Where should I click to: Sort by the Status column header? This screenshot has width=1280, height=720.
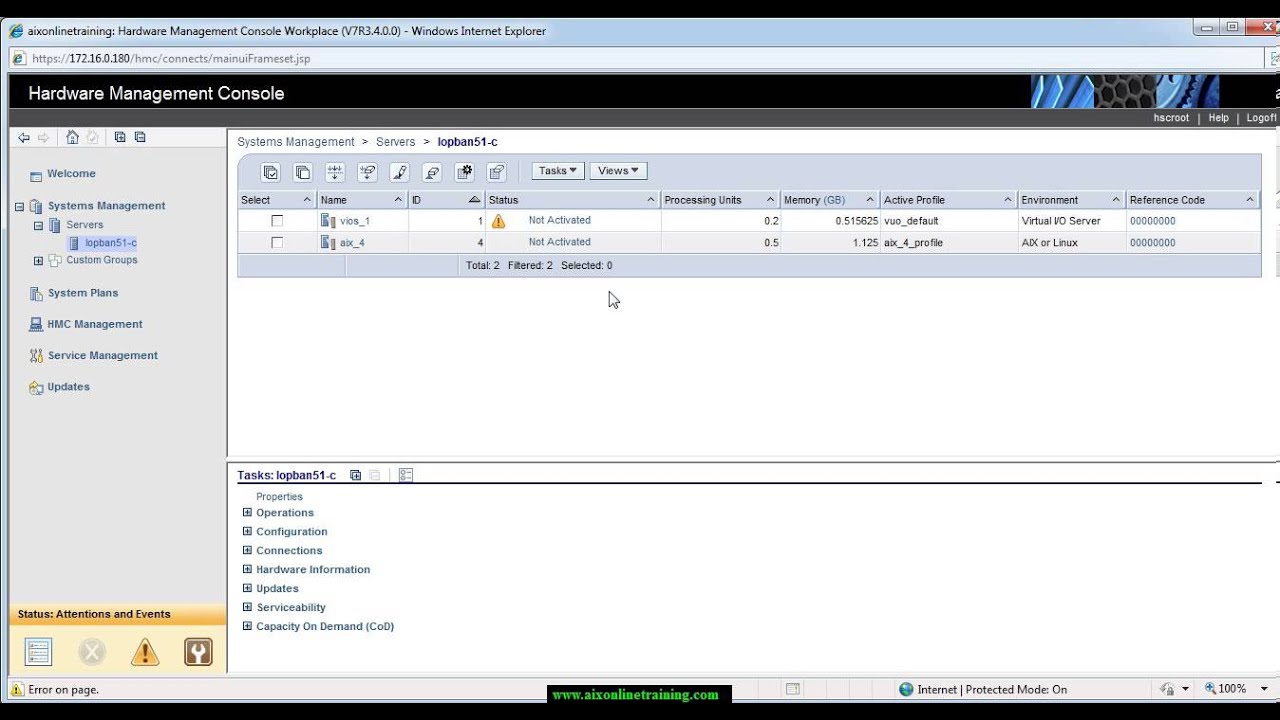pos(572,200)
